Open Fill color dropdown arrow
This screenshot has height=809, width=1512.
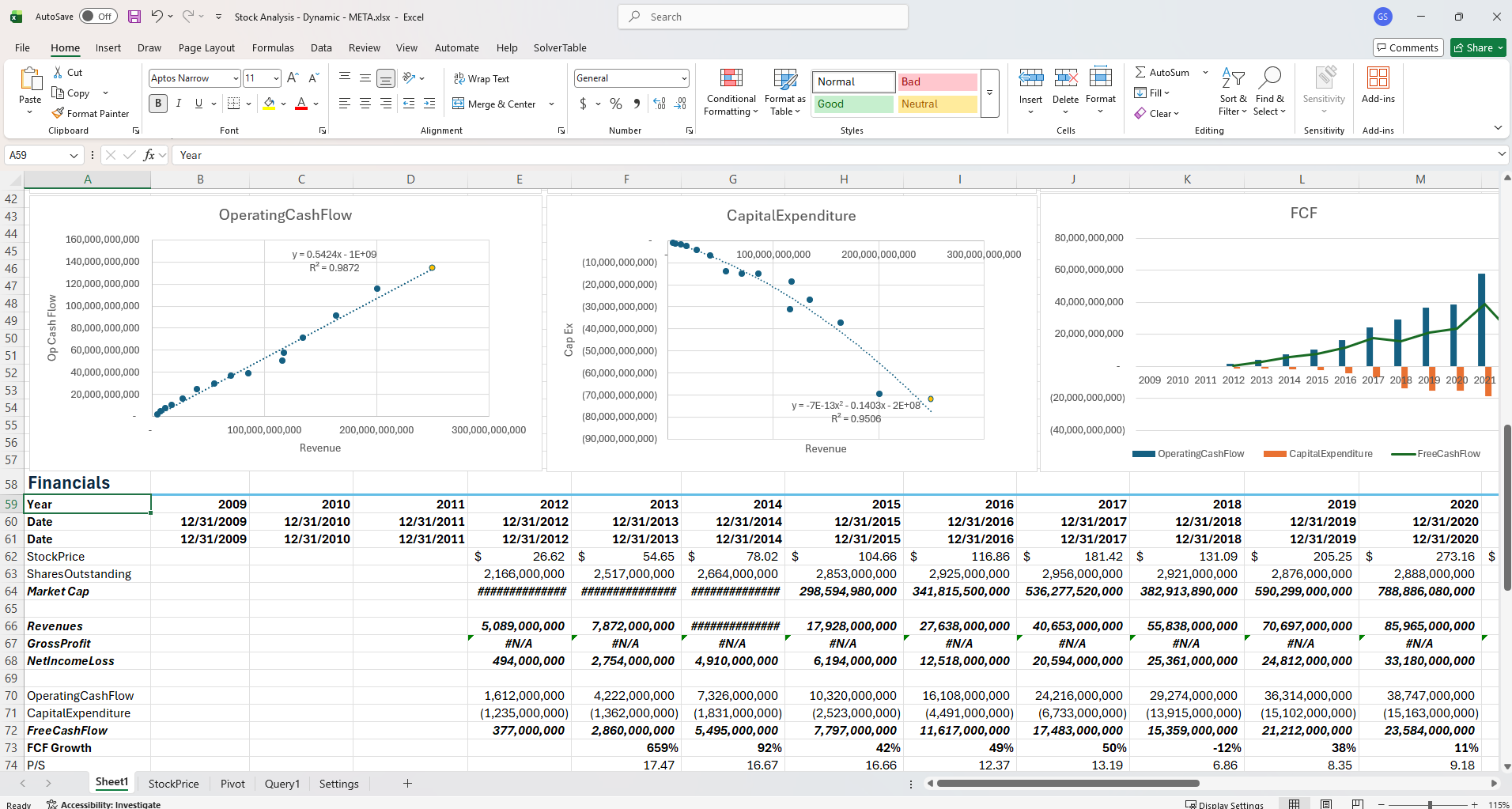pyautogui.click(x=283, y=104)
